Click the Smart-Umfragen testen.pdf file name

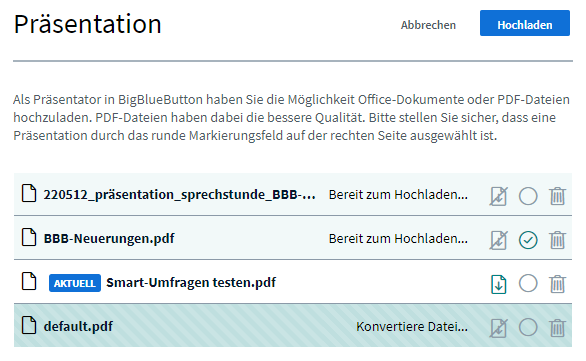191,283
